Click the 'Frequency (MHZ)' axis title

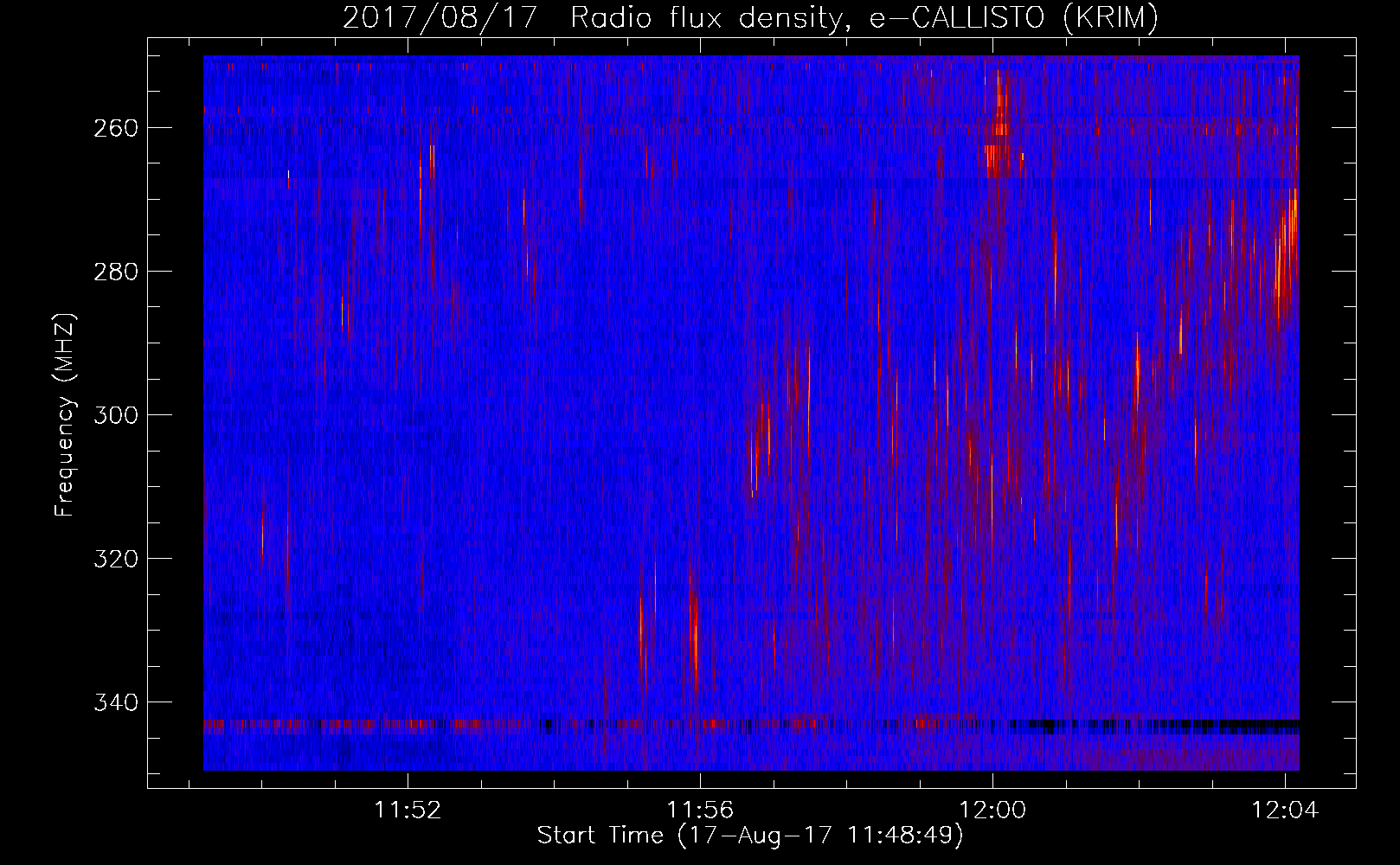coord(66,414)
